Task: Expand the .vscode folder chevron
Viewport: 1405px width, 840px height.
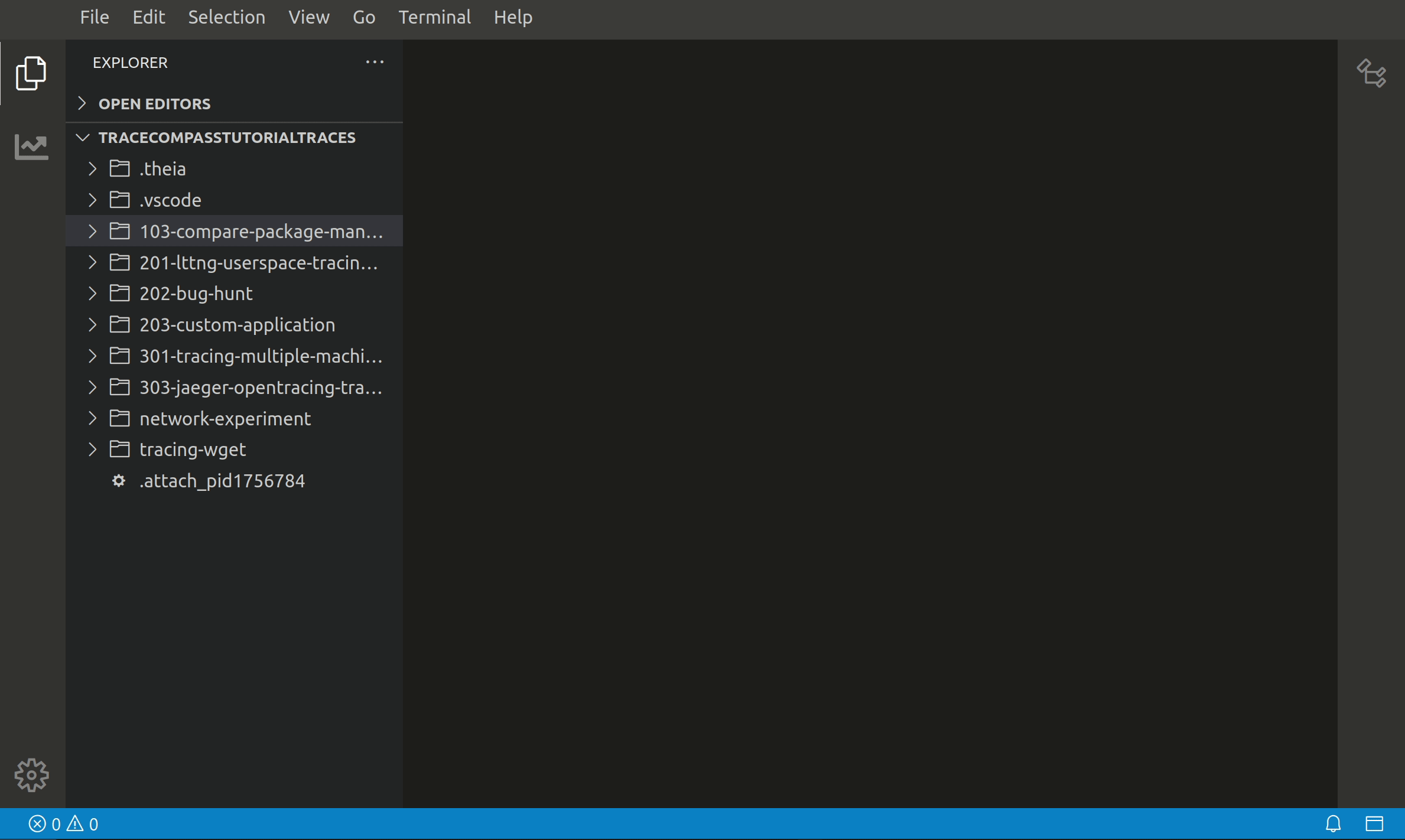Action: click(92, 200)
